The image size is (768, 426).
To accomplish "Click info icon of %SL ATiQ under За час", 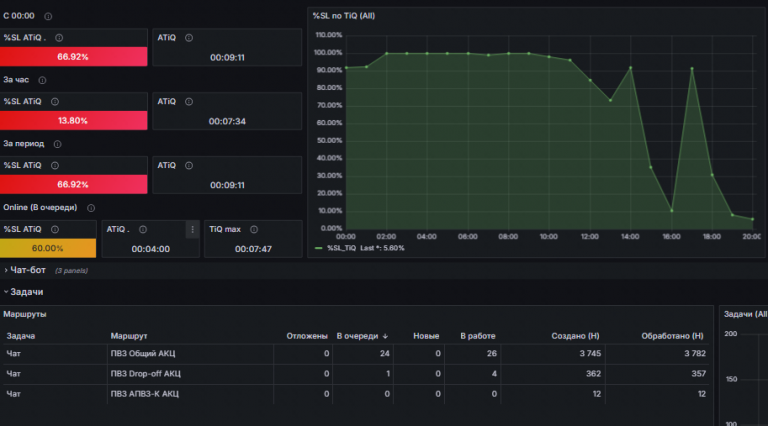I will click(55, 102).
